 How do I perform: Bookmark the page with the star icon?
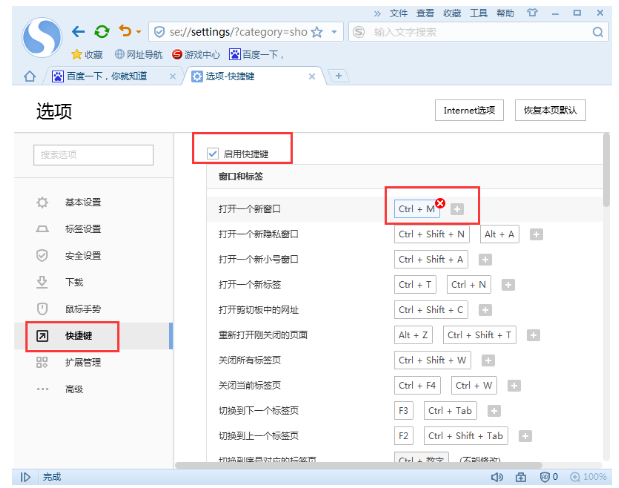click(x=317, y=32)
